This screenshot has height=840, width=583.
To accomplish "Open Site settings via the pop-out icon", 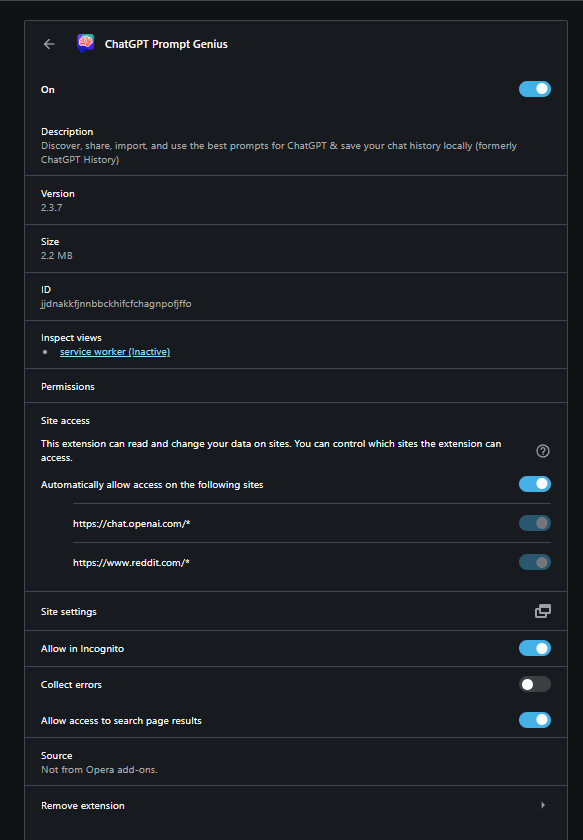I will click(542, 610).
